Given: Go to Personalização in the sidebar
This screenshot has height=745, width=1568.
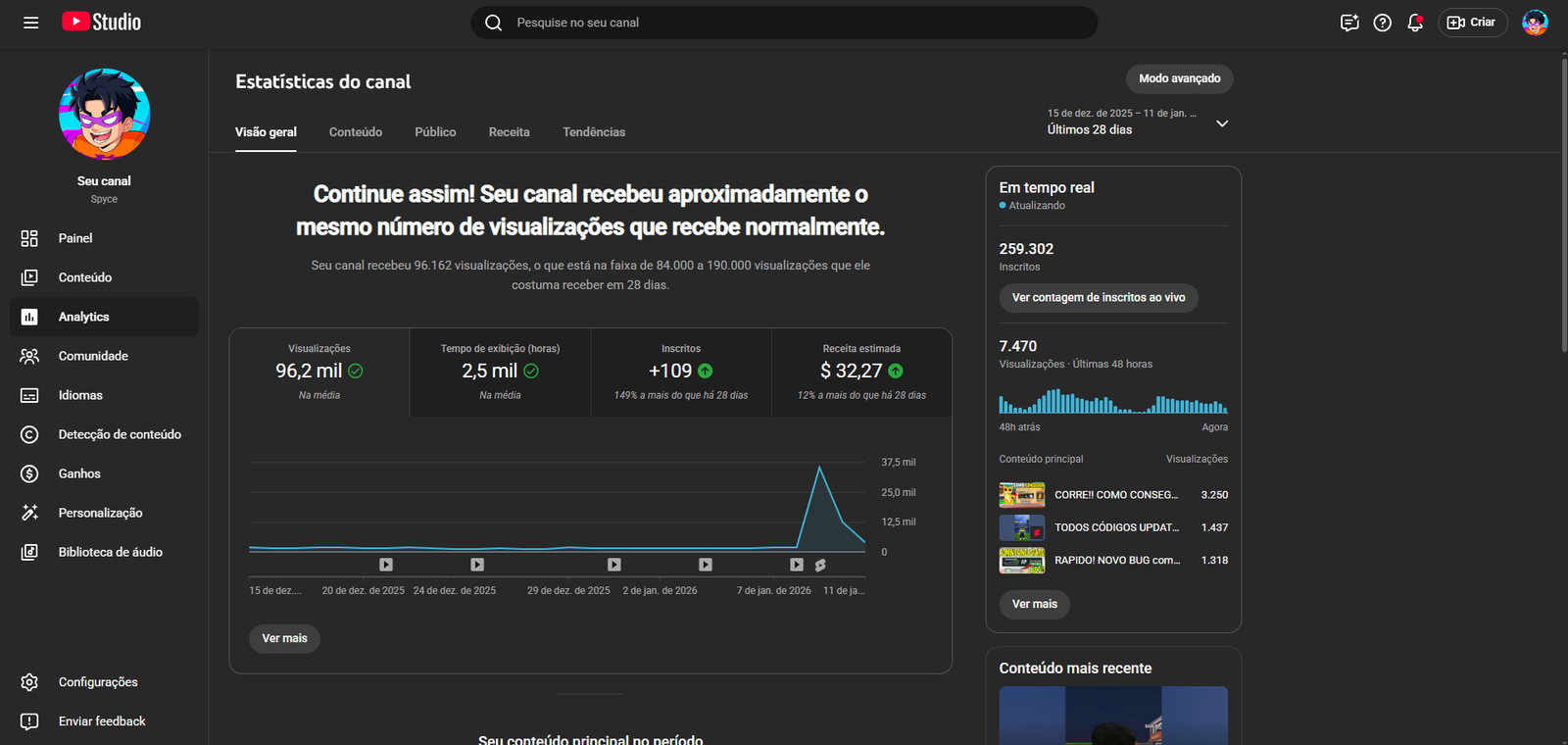Looking at the screenshot, I should click(100, 513).
